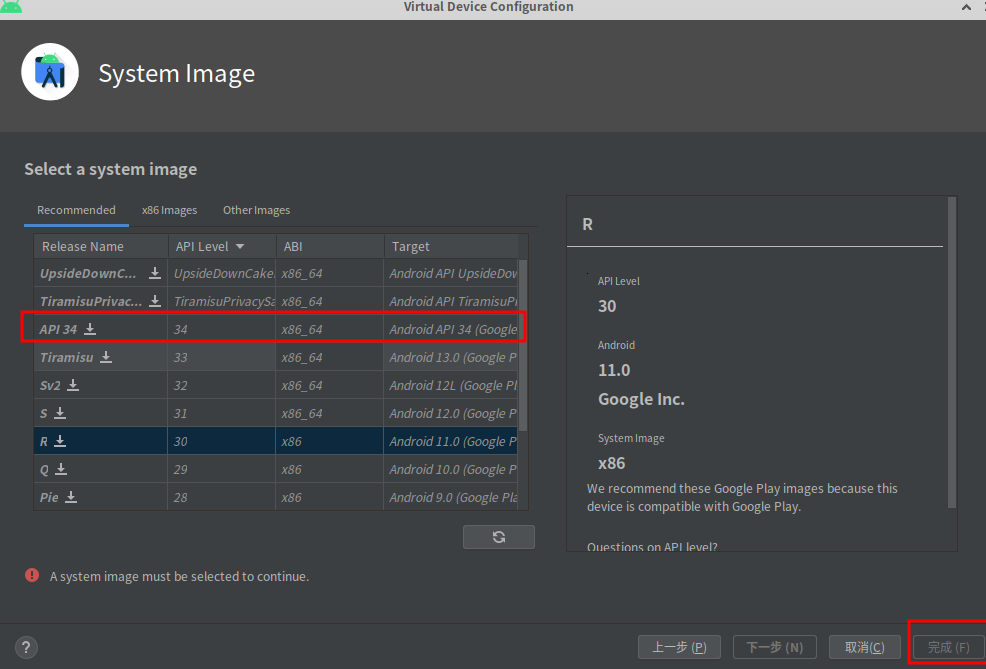Screen dimensions: 986x669
Task: Click 'Android API 34 (Google' target cell
Action: click(x=451, y=329)
